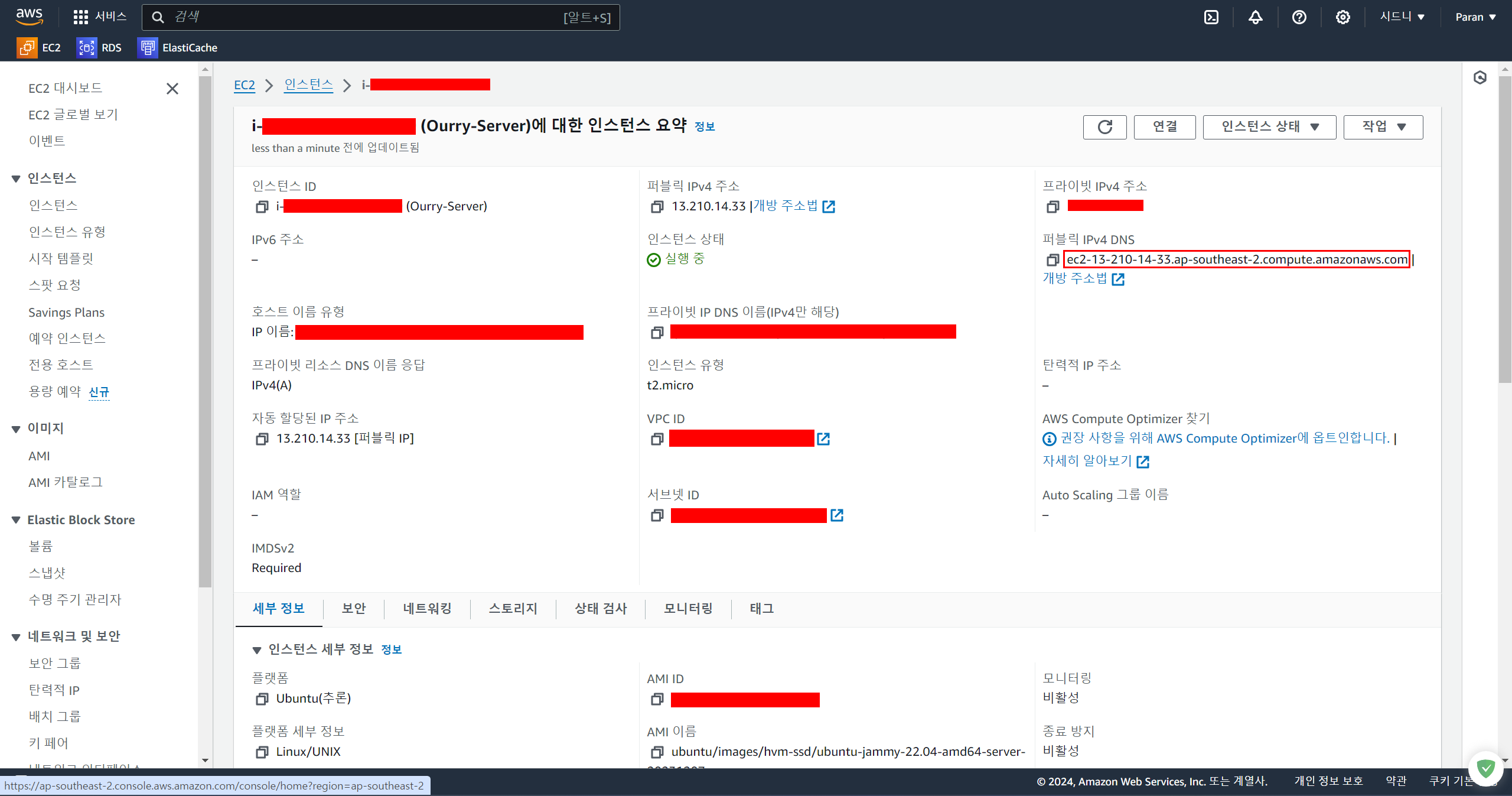Open subnet ID external link icon
The image size is (1512, 796).
tap(837, 515)
